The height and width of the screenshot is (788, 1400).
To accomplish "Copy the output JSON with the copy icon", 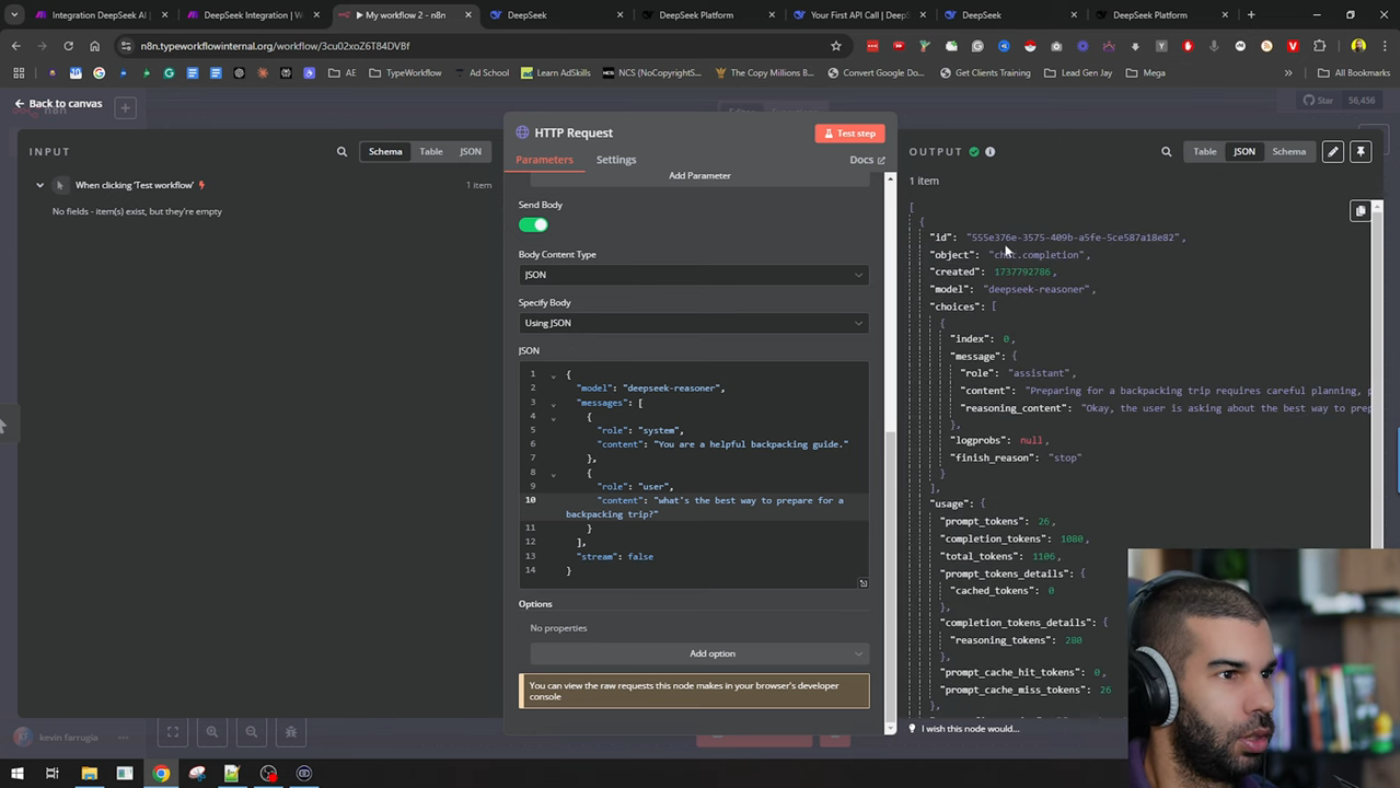I will (x=1360, y=211).
